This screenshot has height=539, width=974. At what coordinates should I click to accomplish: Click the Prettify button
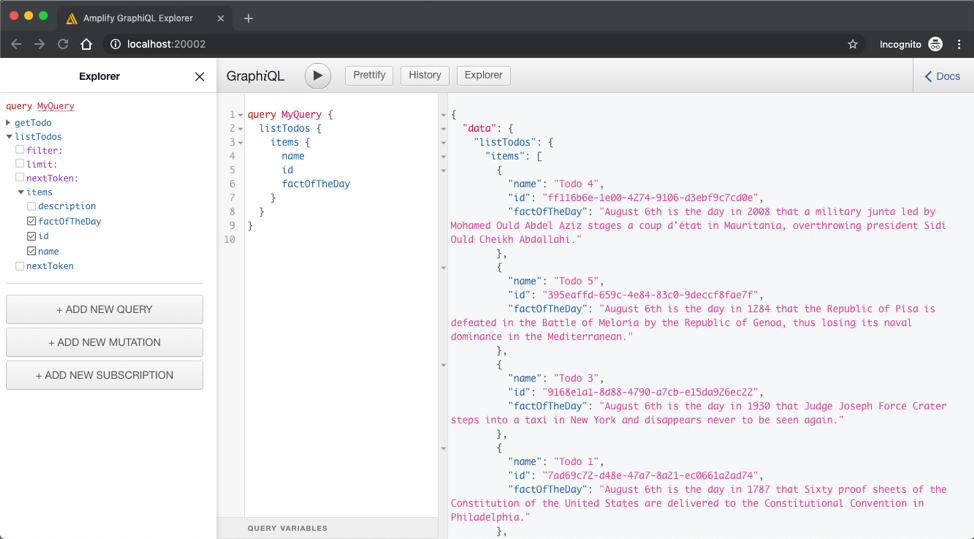(369, 75)
